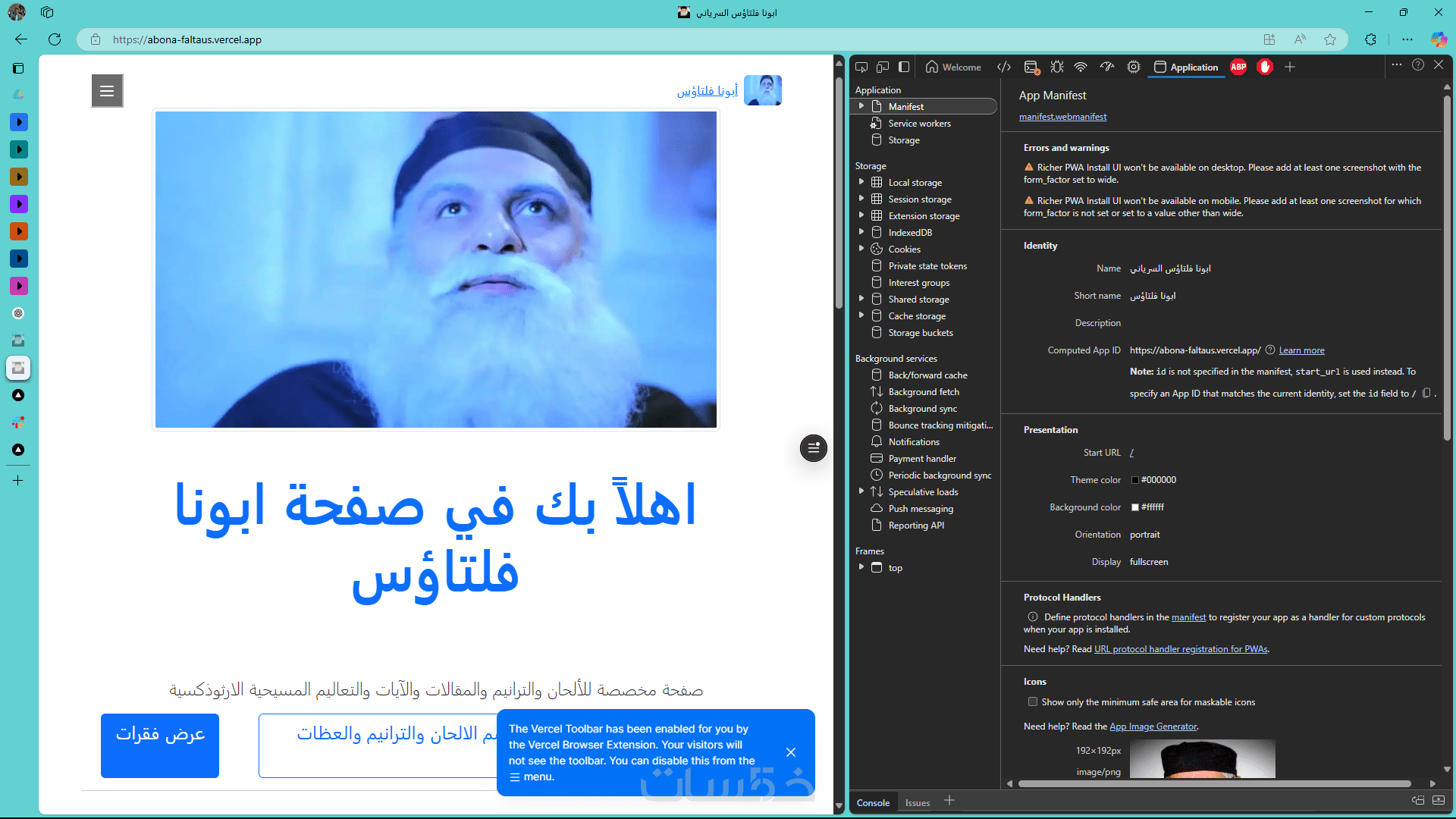This screenshot has width=1456, height=819.
Task: Click the inspect element picker icon
Action: [x=861, y=67]
